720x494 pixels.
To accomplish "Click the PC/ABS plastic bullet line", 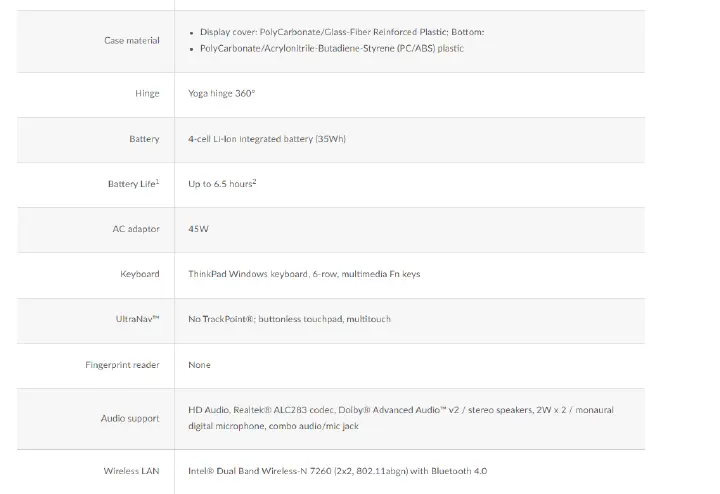I will pyautogui.click(x=332, y=48).
